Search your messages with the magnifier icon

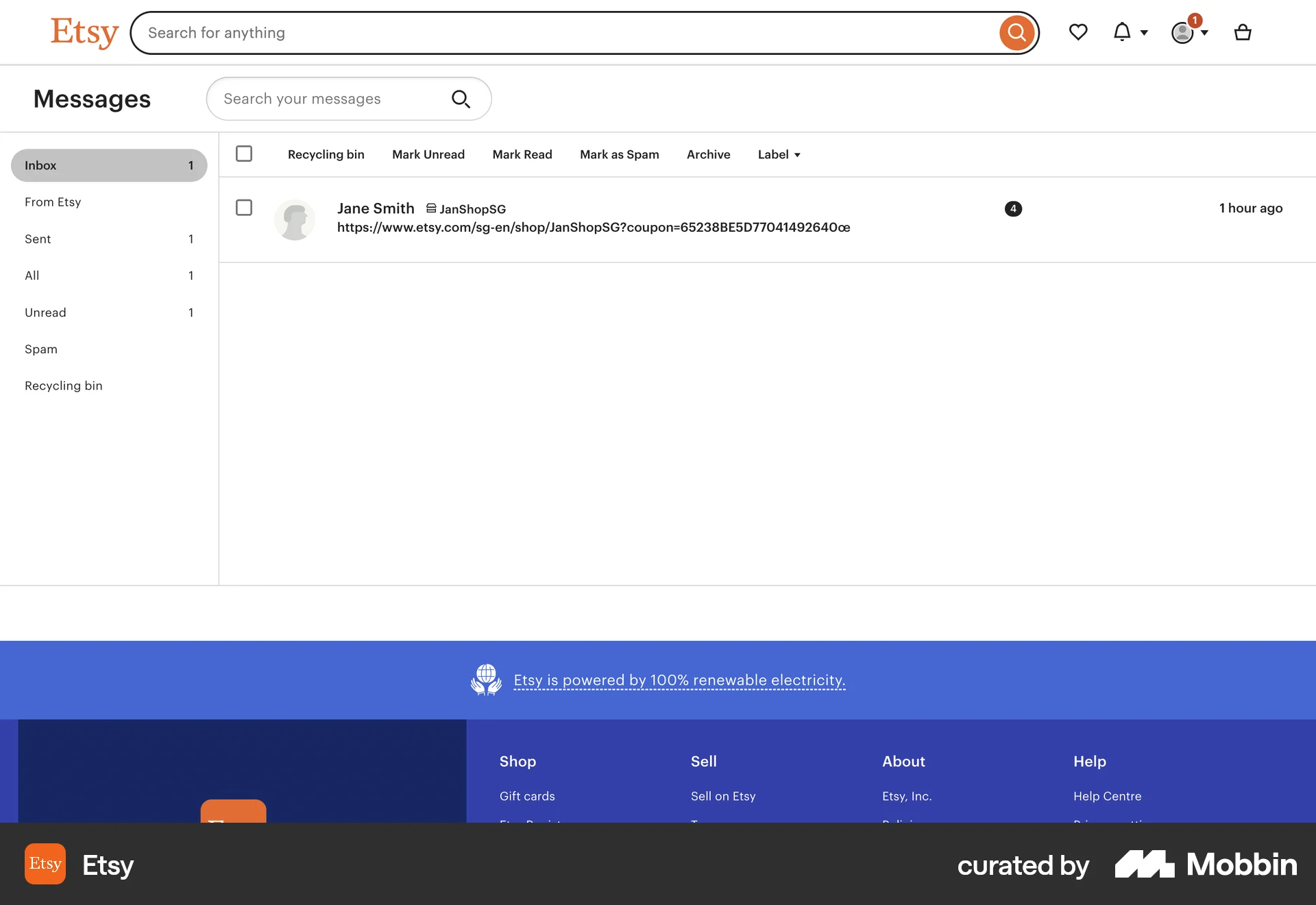click(x=461, y=99)
